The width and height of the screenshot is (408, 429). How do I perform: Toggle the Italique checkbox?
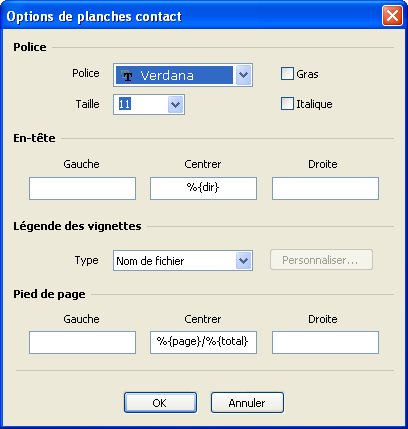287,104
